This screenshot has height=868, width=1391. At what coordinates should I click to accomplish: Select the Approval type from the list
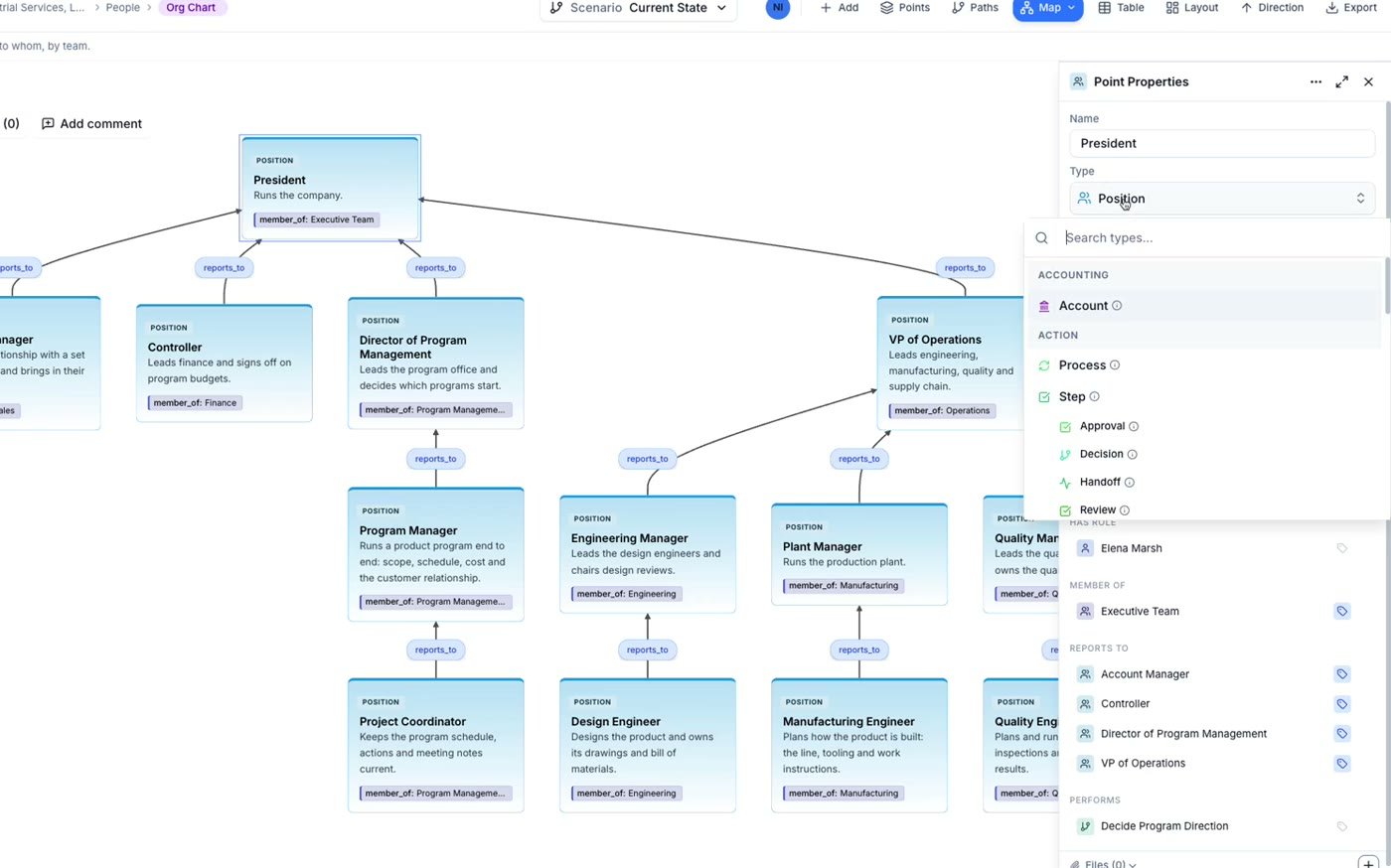[x=1102, y=426]
